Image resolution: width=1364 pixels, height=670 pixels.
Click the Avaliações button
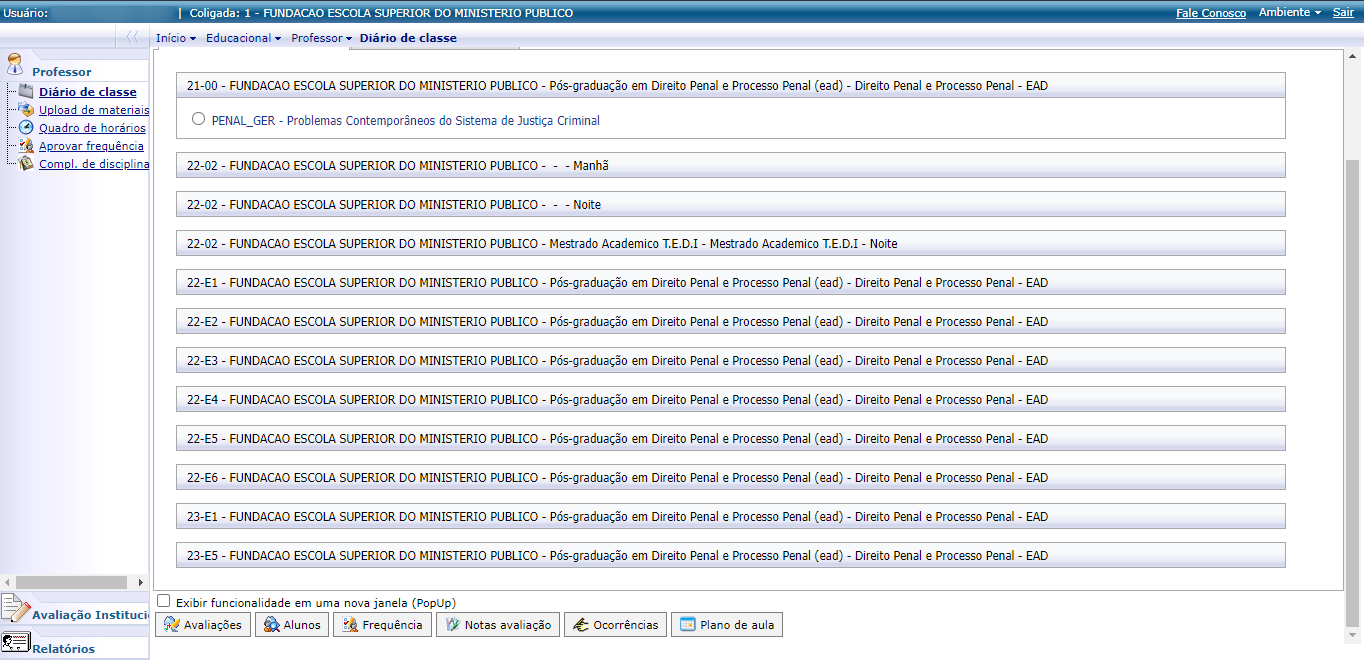[203, 625]
